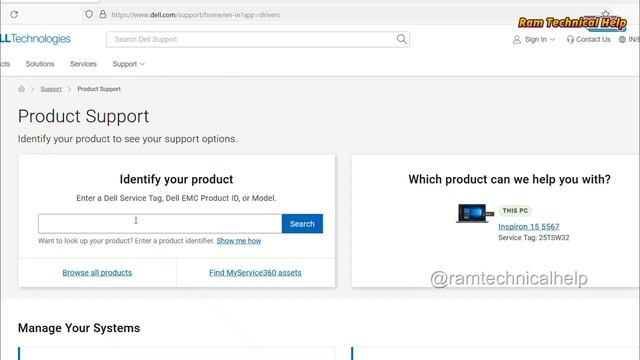
Task: Click the Support breadcrumb link
Action: point(51,89)
